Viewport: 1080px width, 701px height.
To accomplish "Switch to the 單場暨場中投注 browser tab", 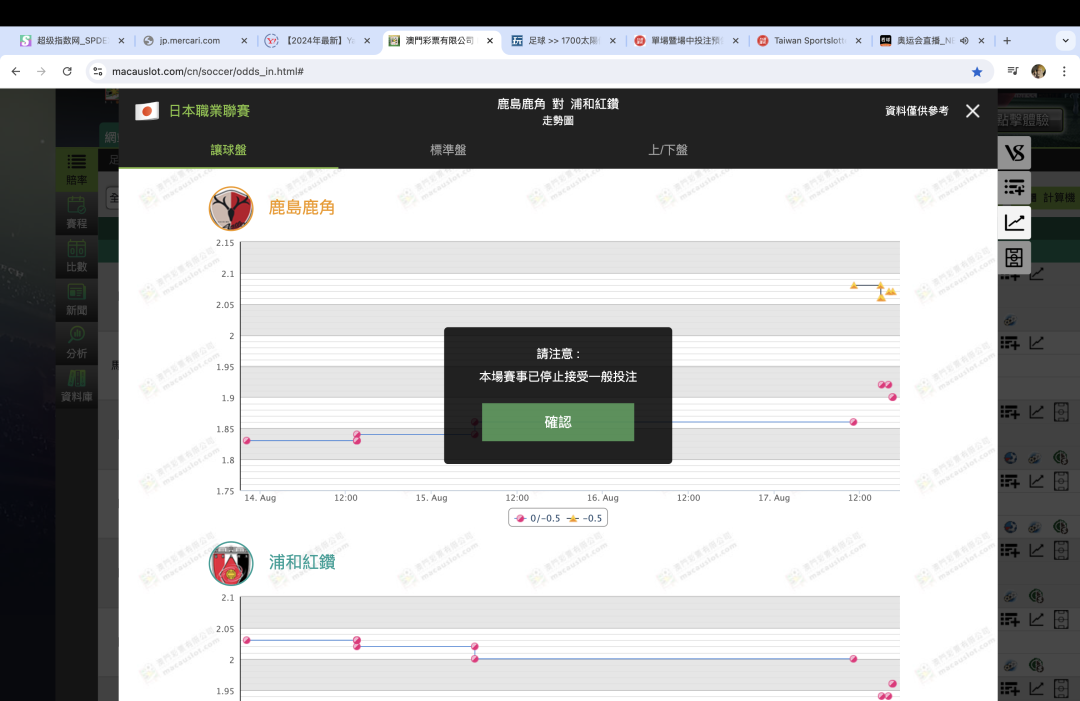I will 686,41.
